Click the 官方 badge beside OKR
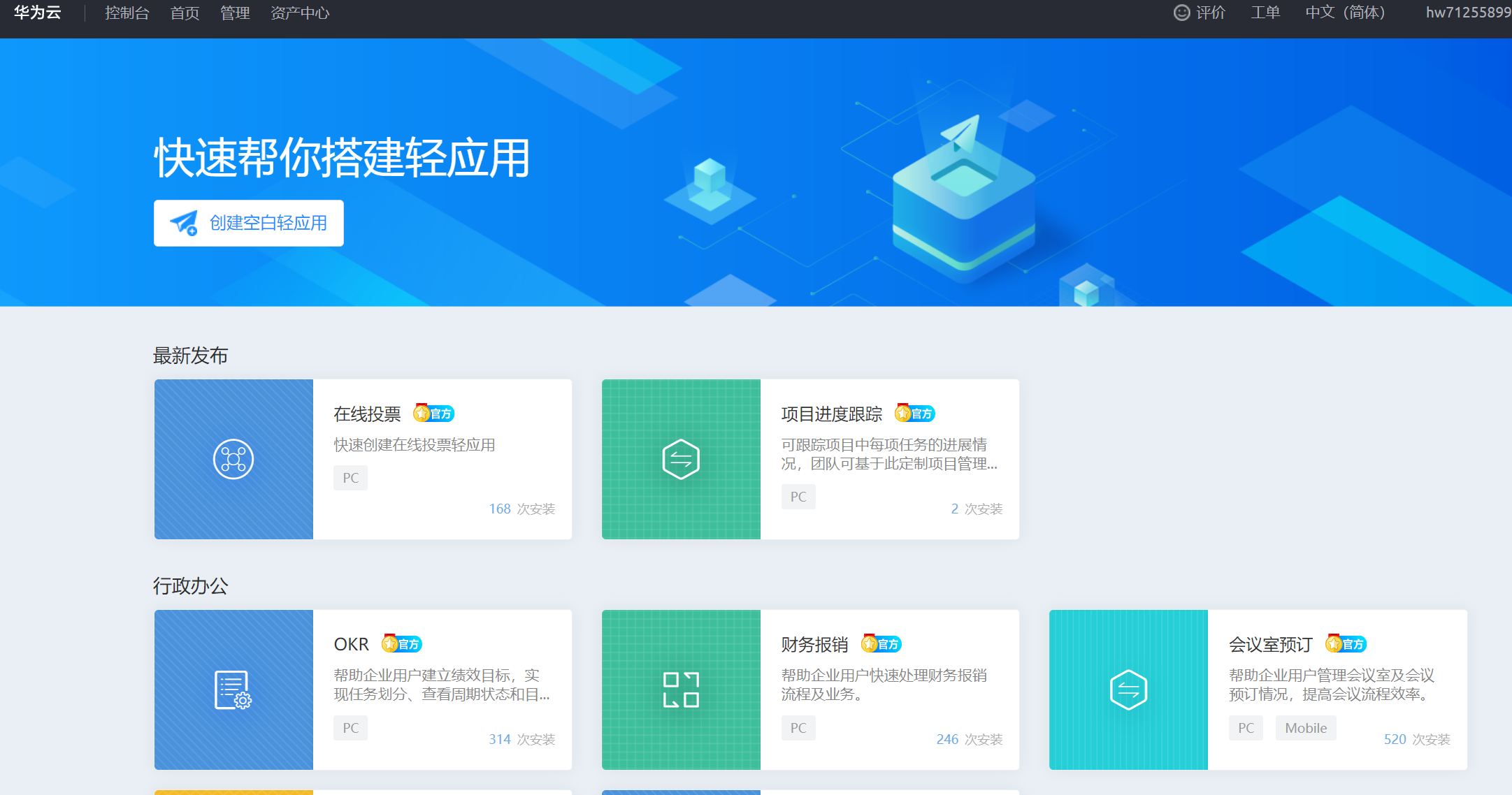This screenshot has height=795, width=1512. [x=402, y=644]
